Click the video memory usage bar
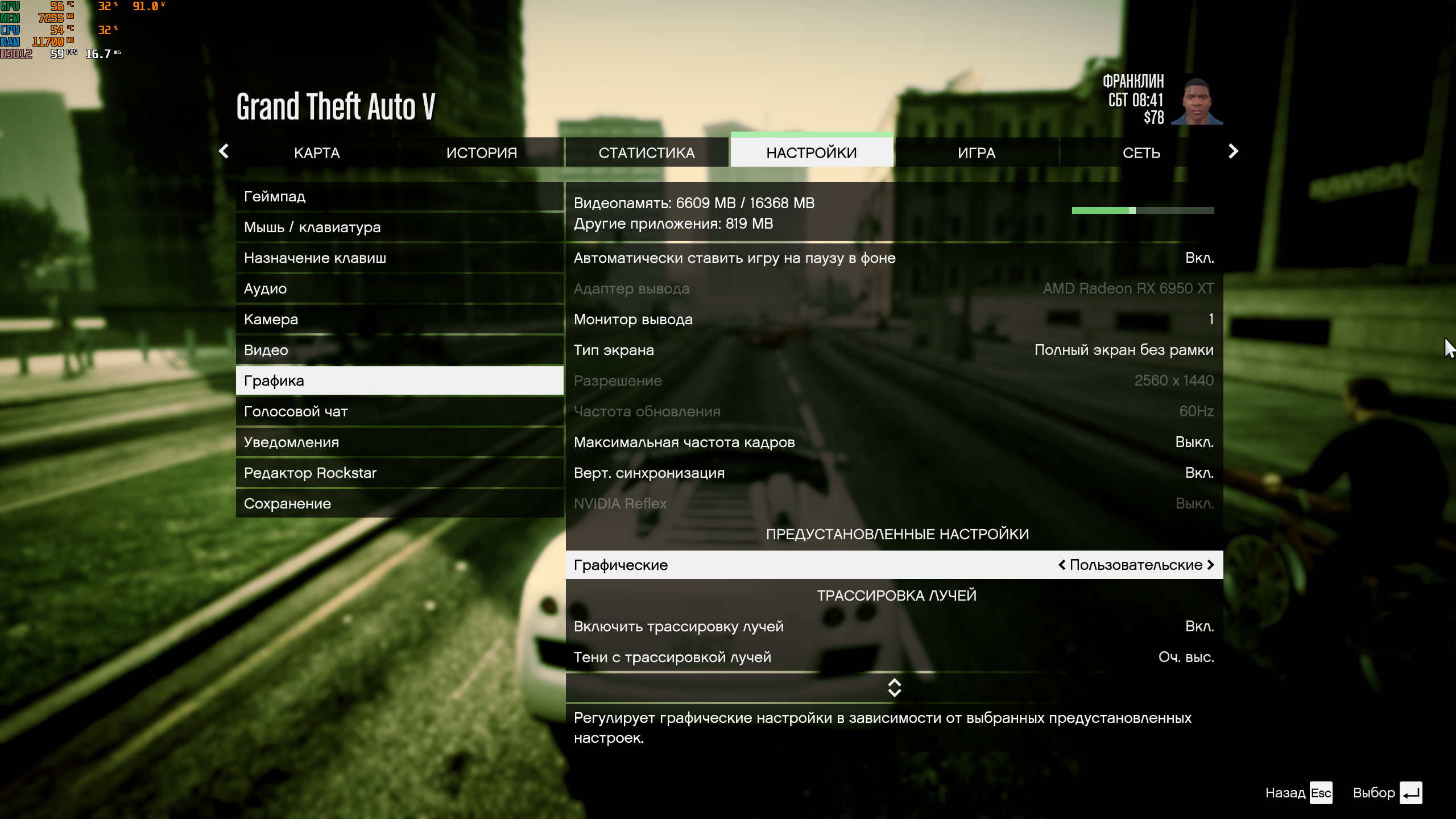Viewport: 1456px width, 819px height. coord(1143,210)
